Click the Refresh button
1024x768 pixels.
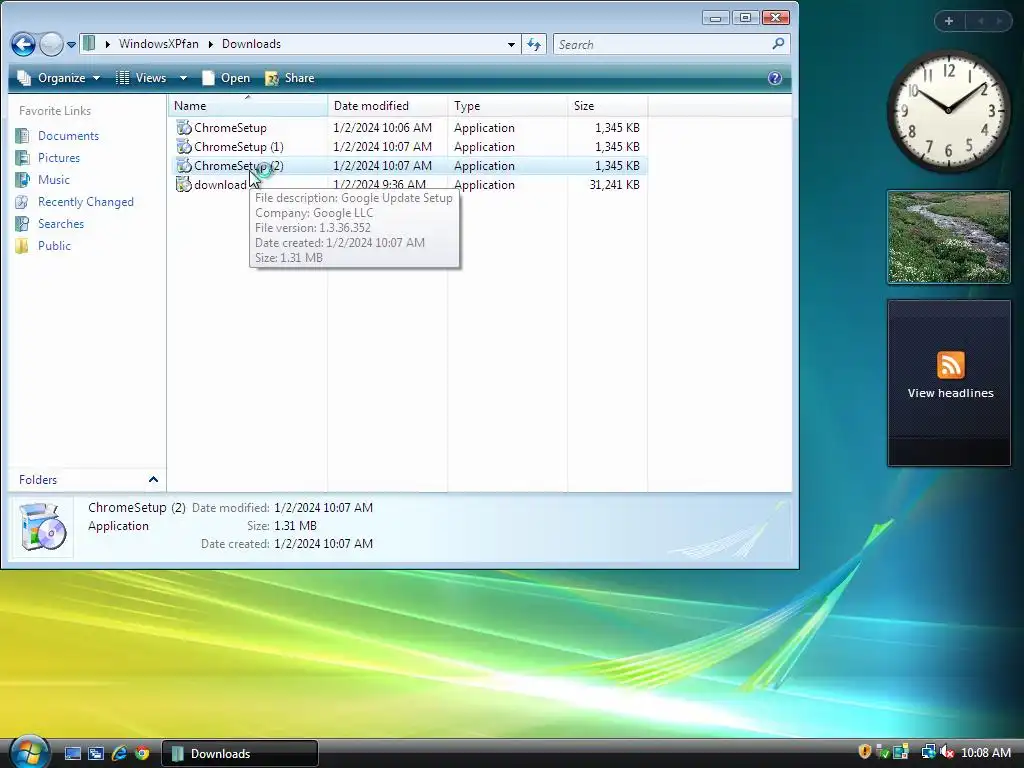pos(534,44)
